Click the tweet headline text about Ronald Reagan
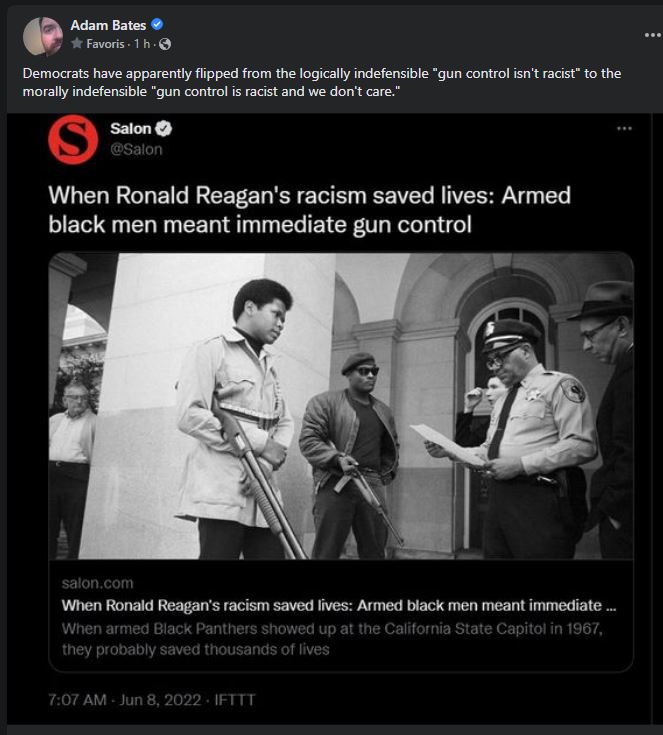This screenshot has width=663, height=735. (x=309, y=210)
